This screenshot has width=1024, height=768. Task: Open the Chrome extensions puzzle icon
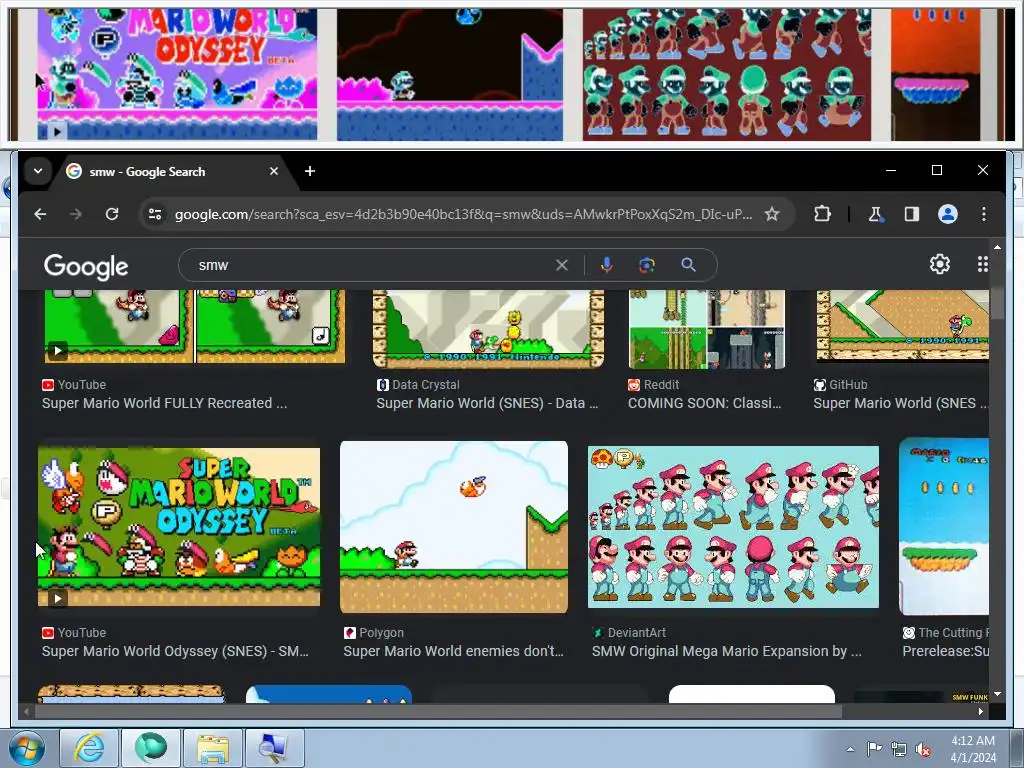click(822, 214)
